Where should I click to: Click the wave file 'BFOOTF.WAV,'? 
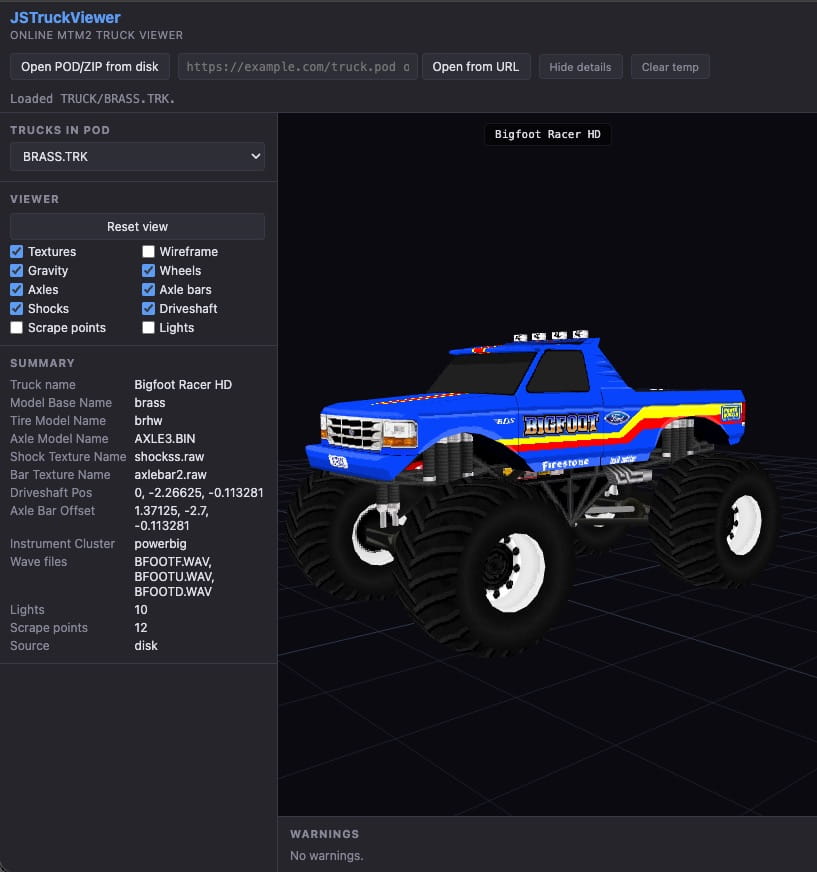(x=172, y=562)
